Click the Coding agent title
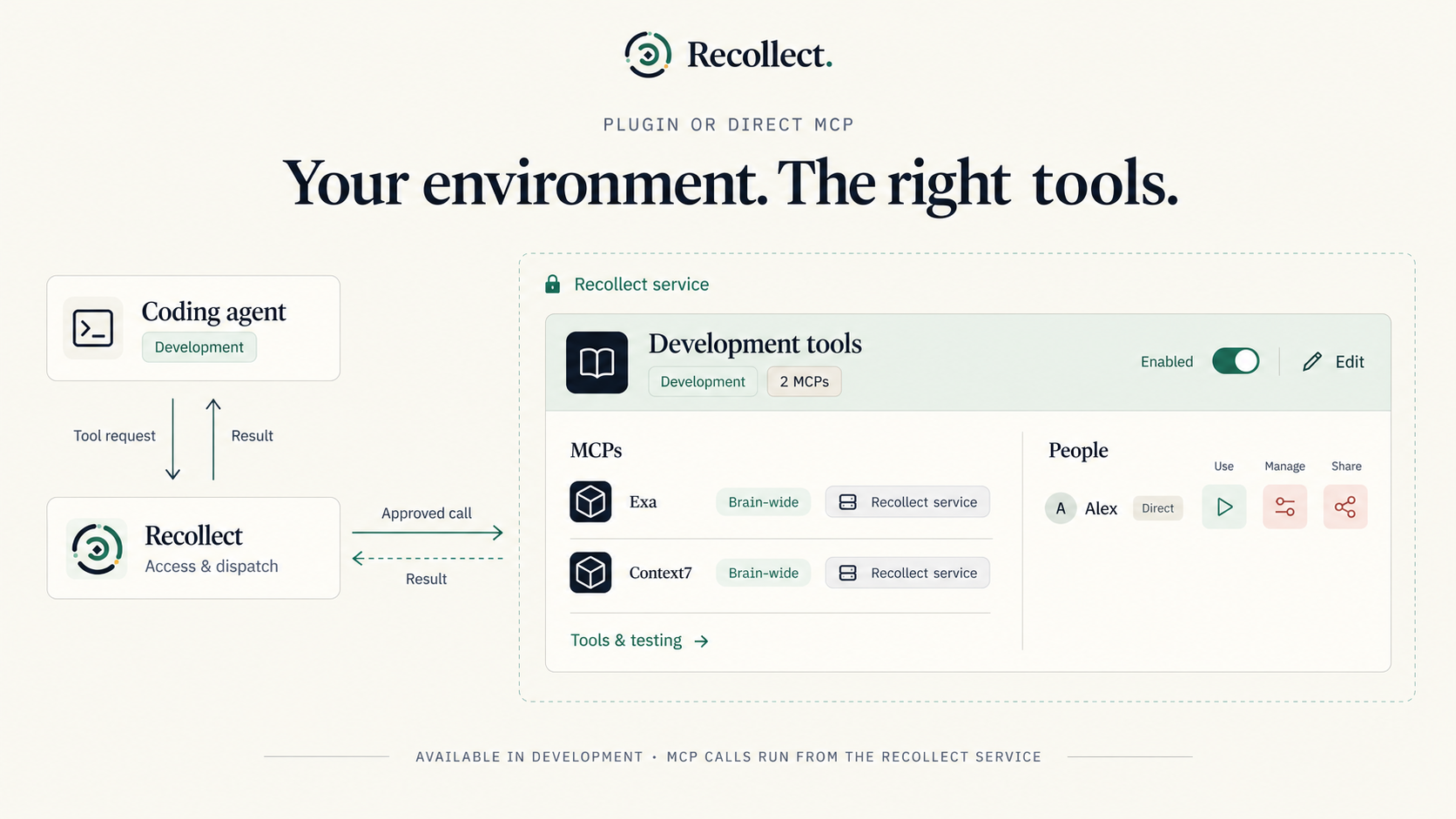1456x819 pixels. (213, 312)
